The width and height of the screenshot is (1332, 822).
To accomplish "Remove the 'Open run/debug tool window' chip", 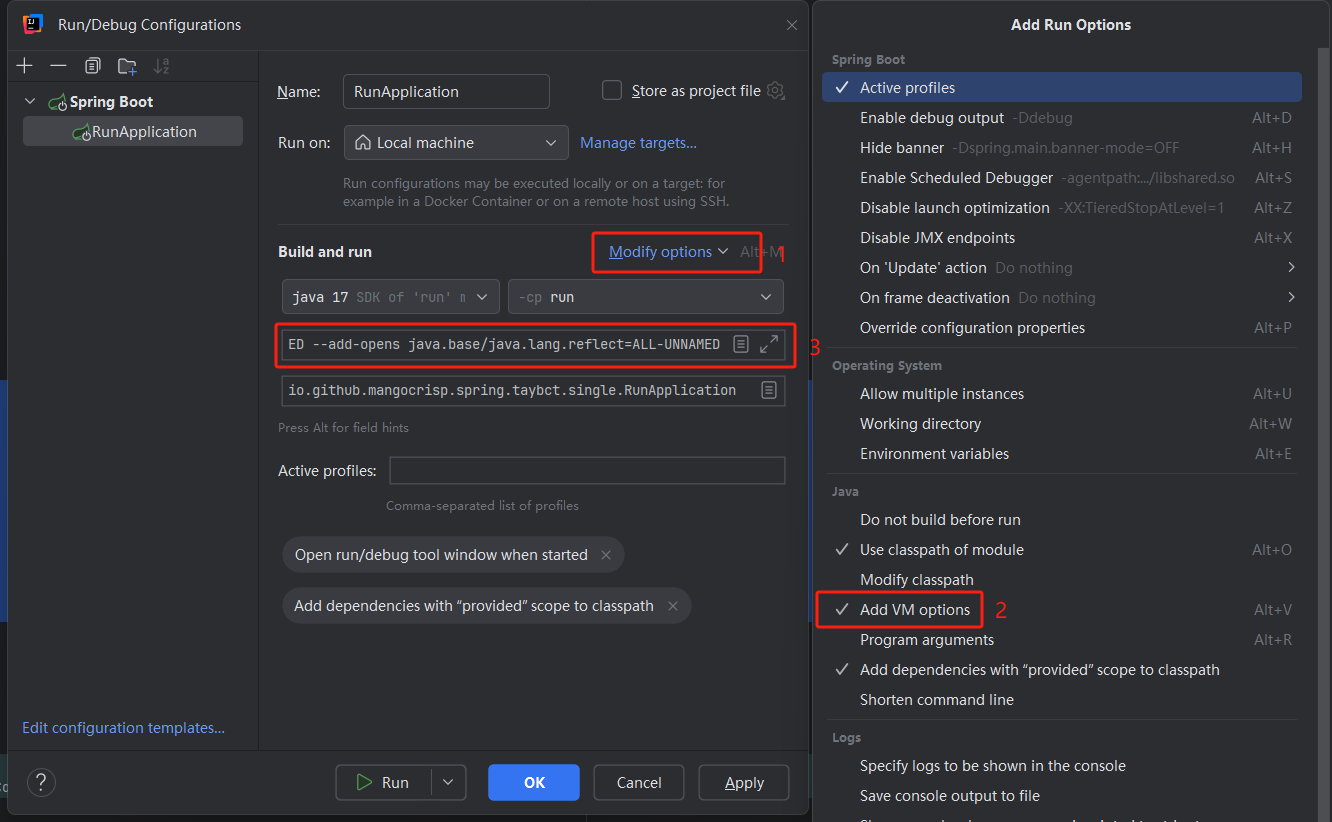I will point(606,555).
